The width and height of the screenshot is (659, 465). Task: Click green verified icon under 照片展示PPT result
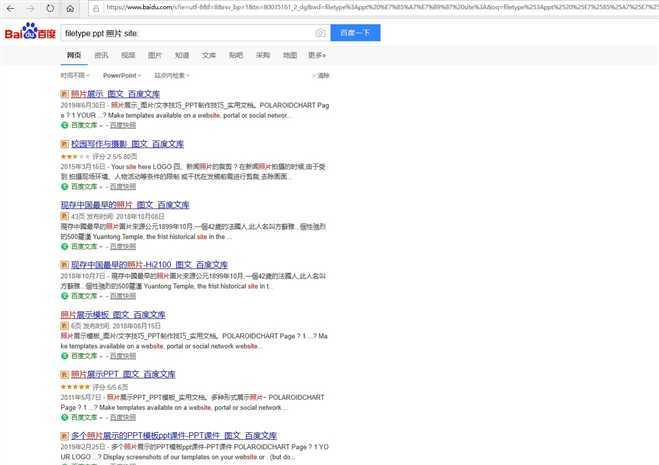click(x=64, y=417)
